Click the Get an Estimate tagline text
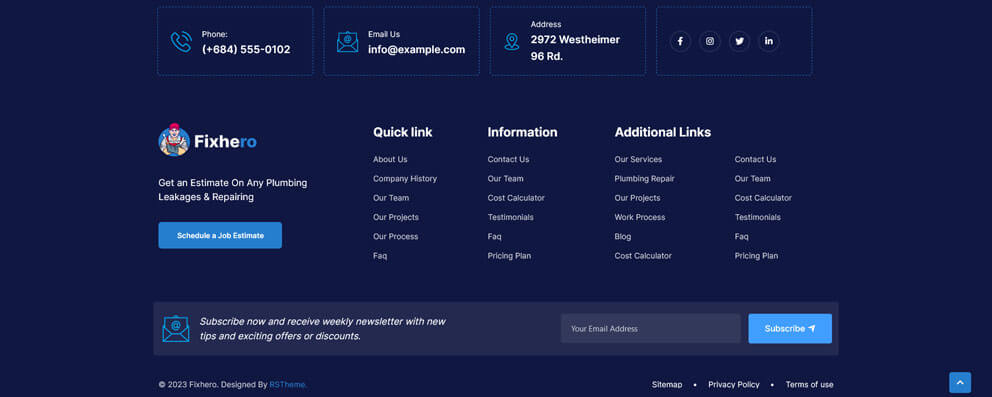Viewport: 992px width, 397px height. point(233,190)
